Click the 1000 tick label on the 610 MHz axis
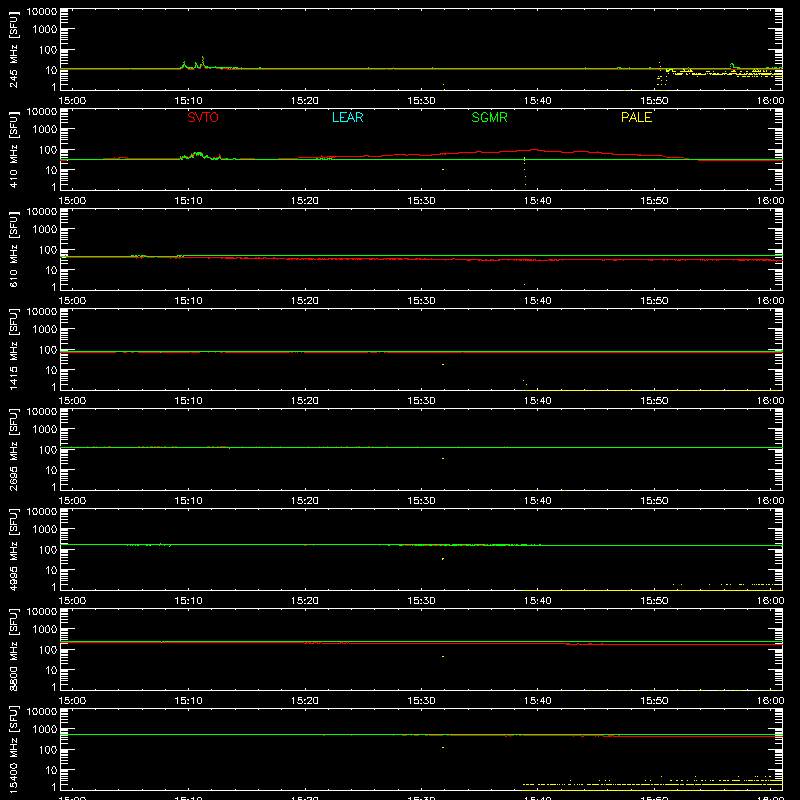The image size is (800, 800). click(x=45, y=230)
